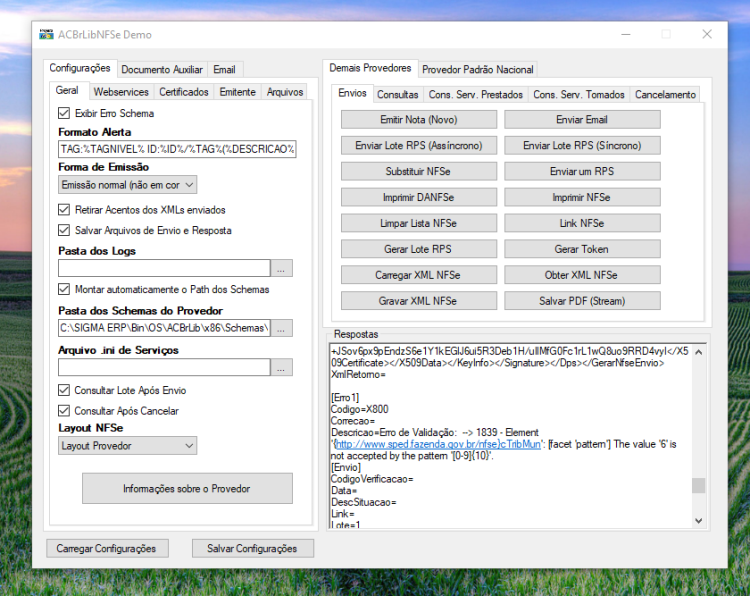Viewport: 750px width, 596px height.
Task: Toggle Exibir Erro Schema checkbox
Action: [x=64, y=113]
